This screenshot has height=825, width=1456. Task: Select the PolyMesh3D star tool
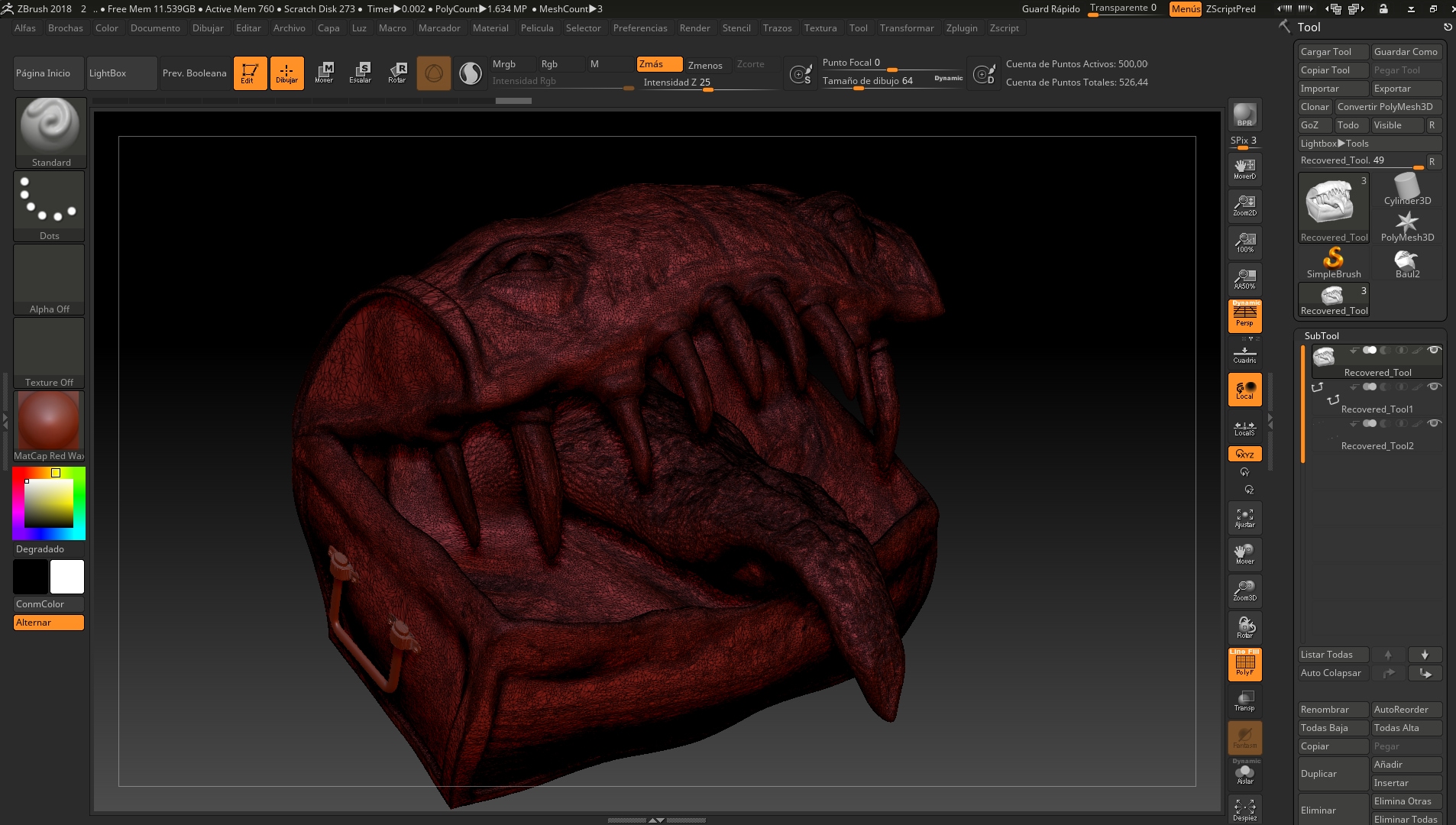(1407, 225)
